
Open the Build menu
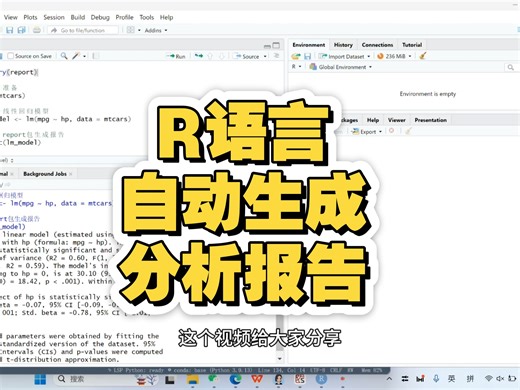click(x=78, y=17)
